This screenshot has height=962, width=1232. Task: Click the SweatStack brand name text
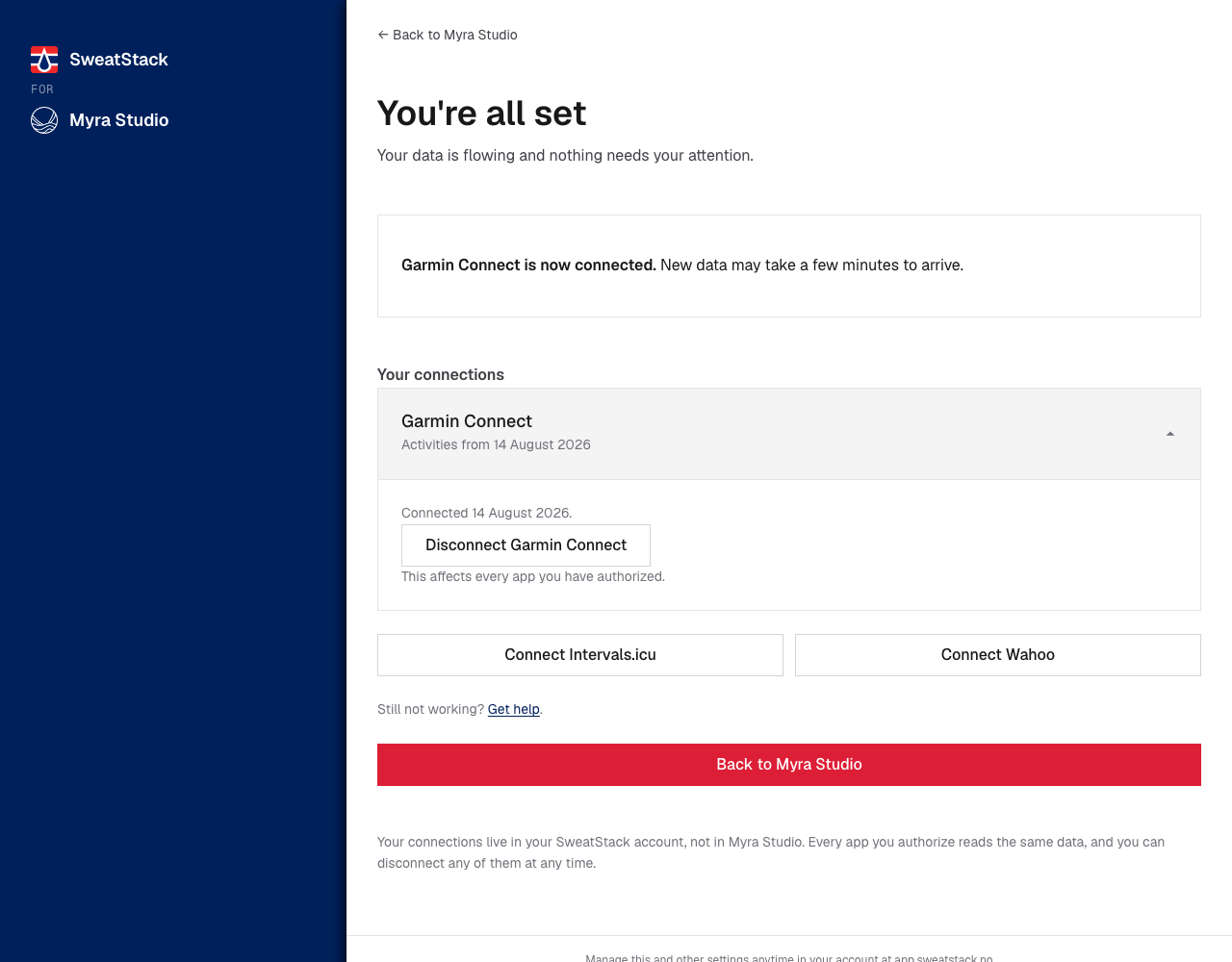[118, 60]
